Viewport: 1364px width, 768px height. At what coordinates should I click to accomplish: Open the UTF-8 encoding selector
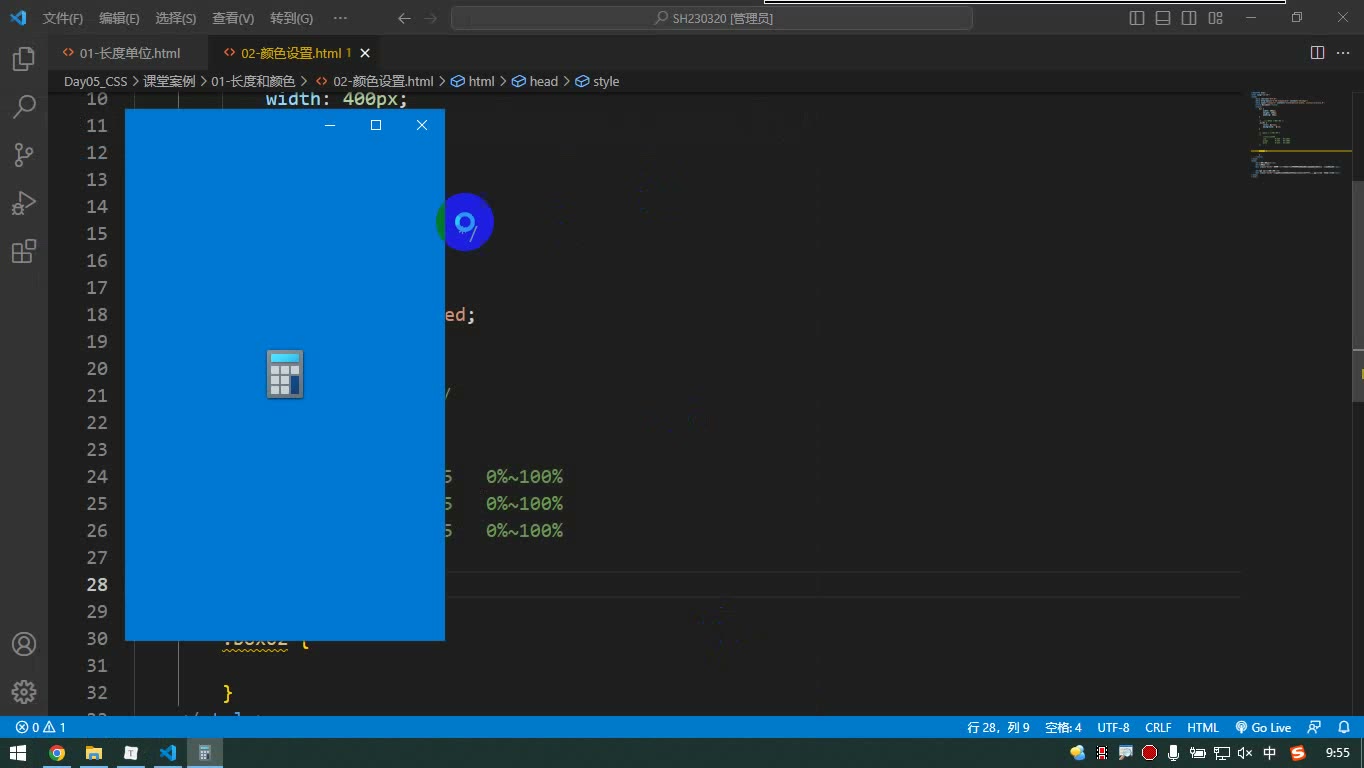pos(1113,728)
